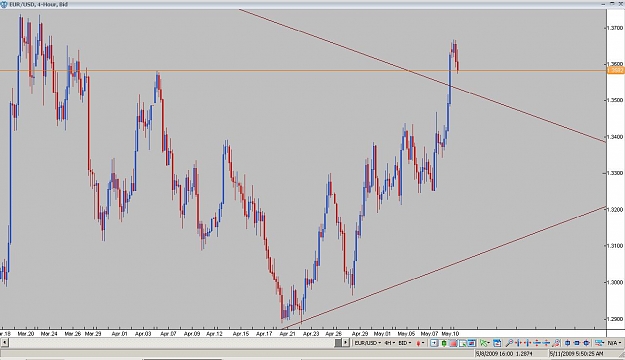Image resolution: width=625 pixels, height=360 pixels.
Task: Click the Apr.21 date axis label
Action: 287,334
